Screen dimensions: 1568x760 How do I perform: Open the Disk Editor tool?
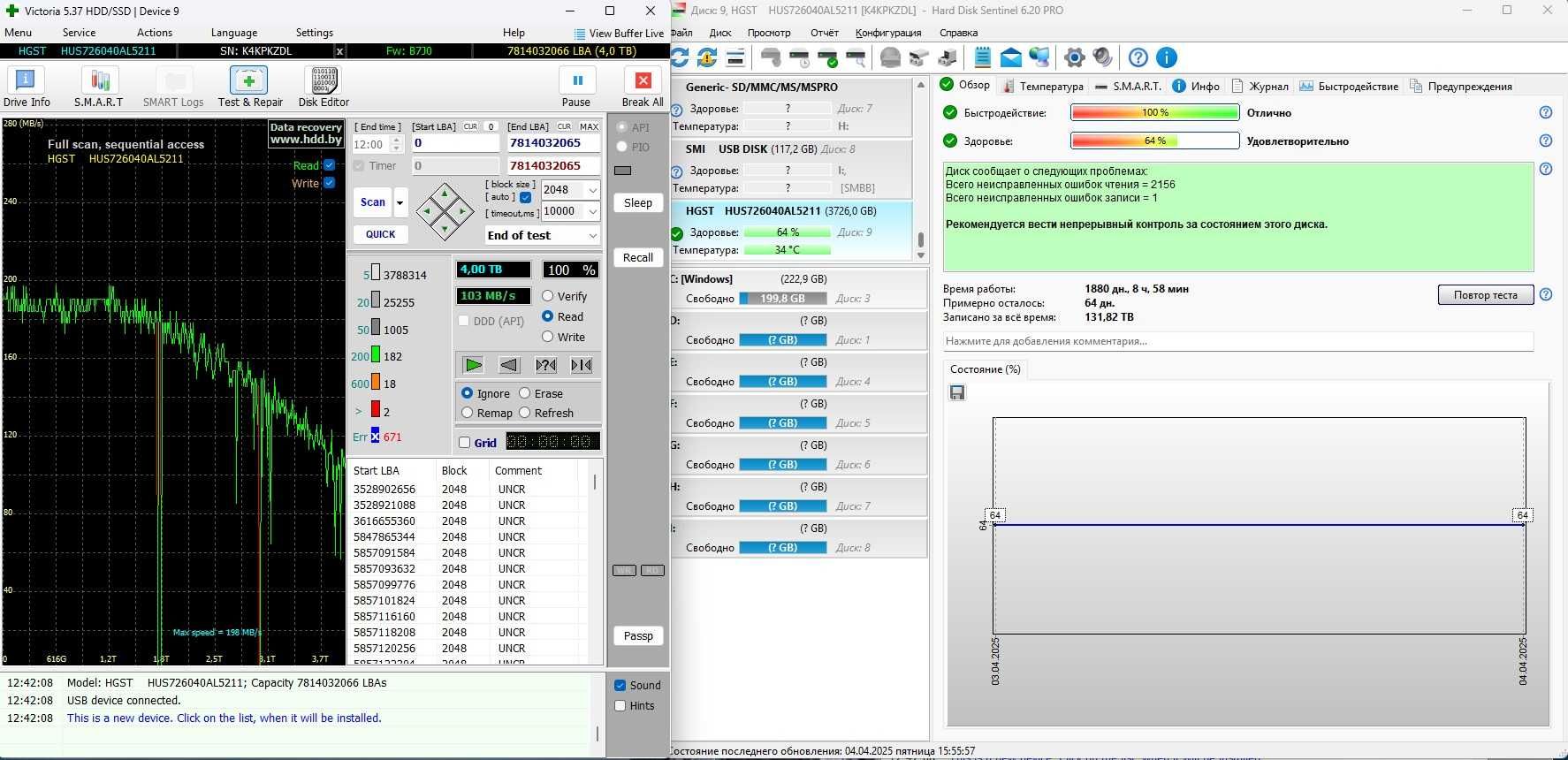point(323,87)
